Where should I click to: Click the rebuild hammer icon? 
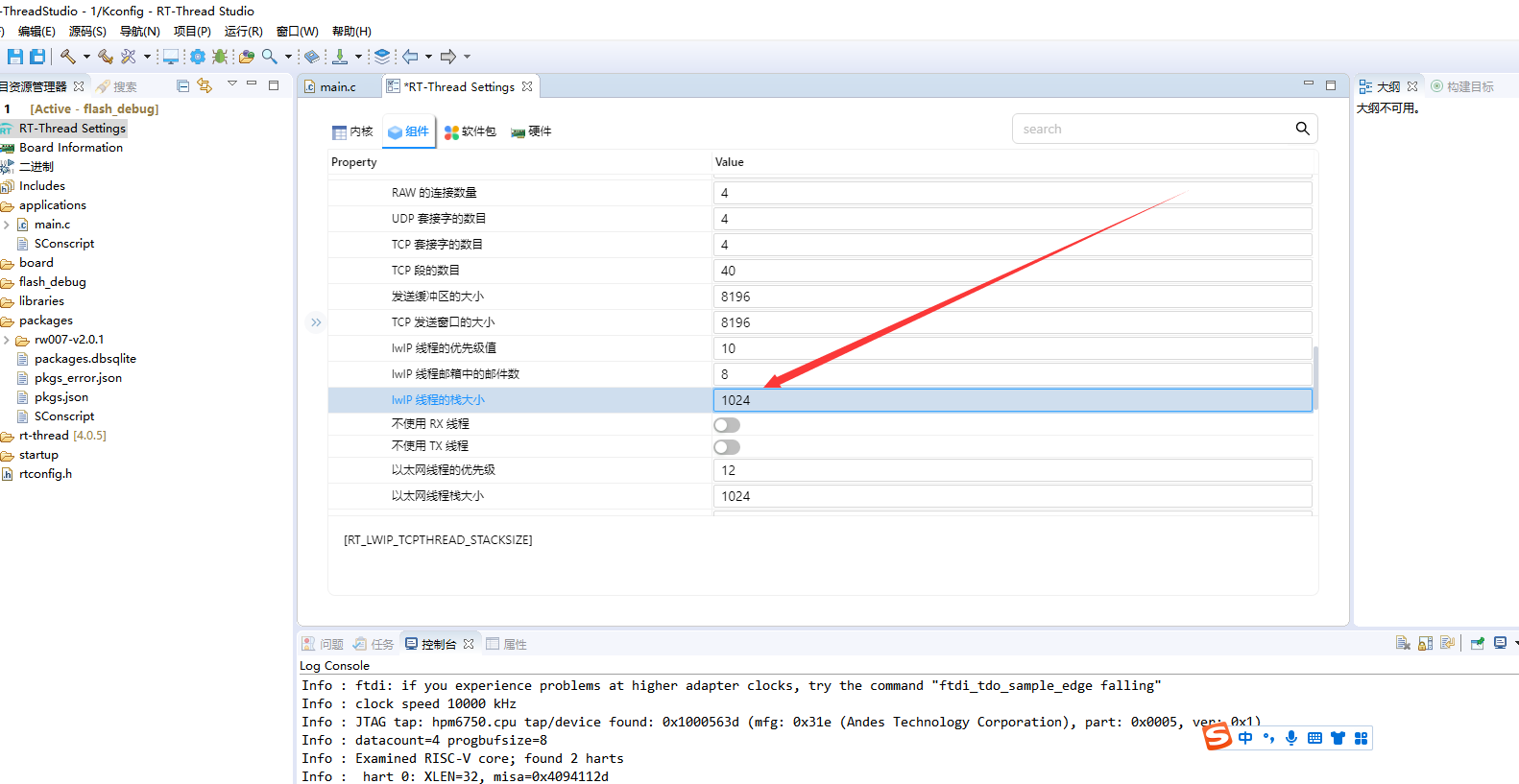tap(106, 57)
